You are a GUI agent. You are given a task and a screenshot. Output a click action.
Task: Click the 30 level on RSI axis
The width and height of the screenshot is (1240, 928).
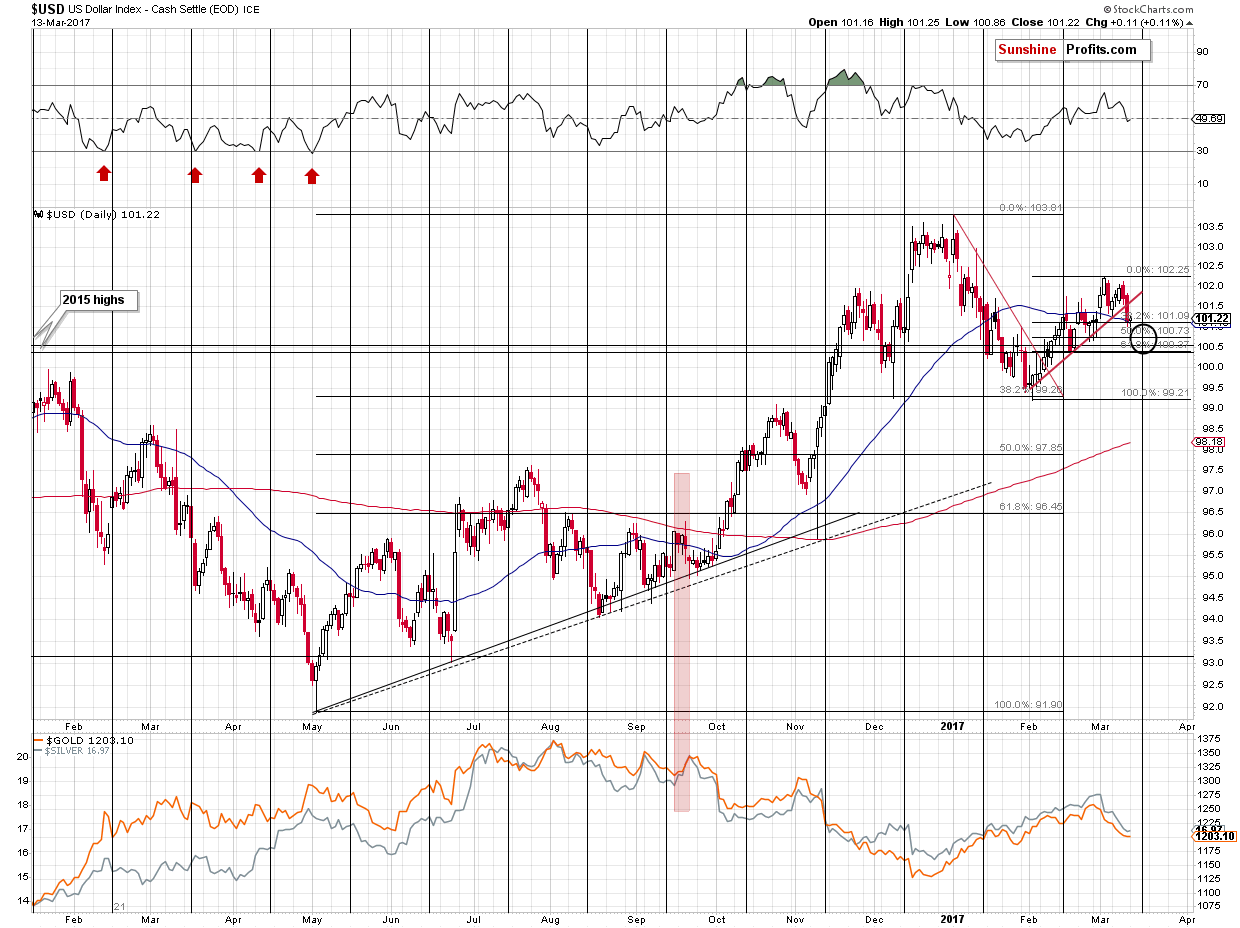point(1203,151)
